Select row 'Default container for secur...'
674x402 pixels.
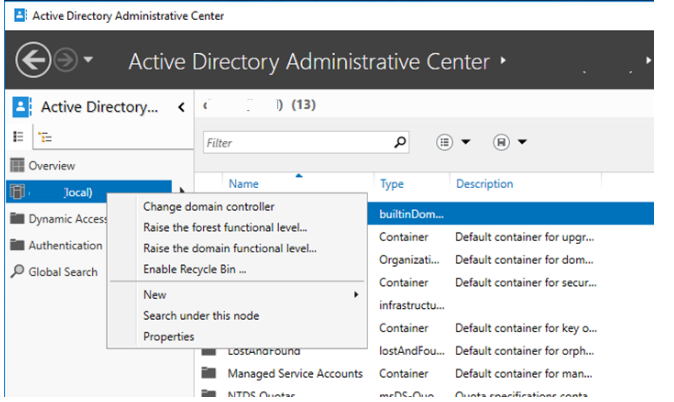526,282
